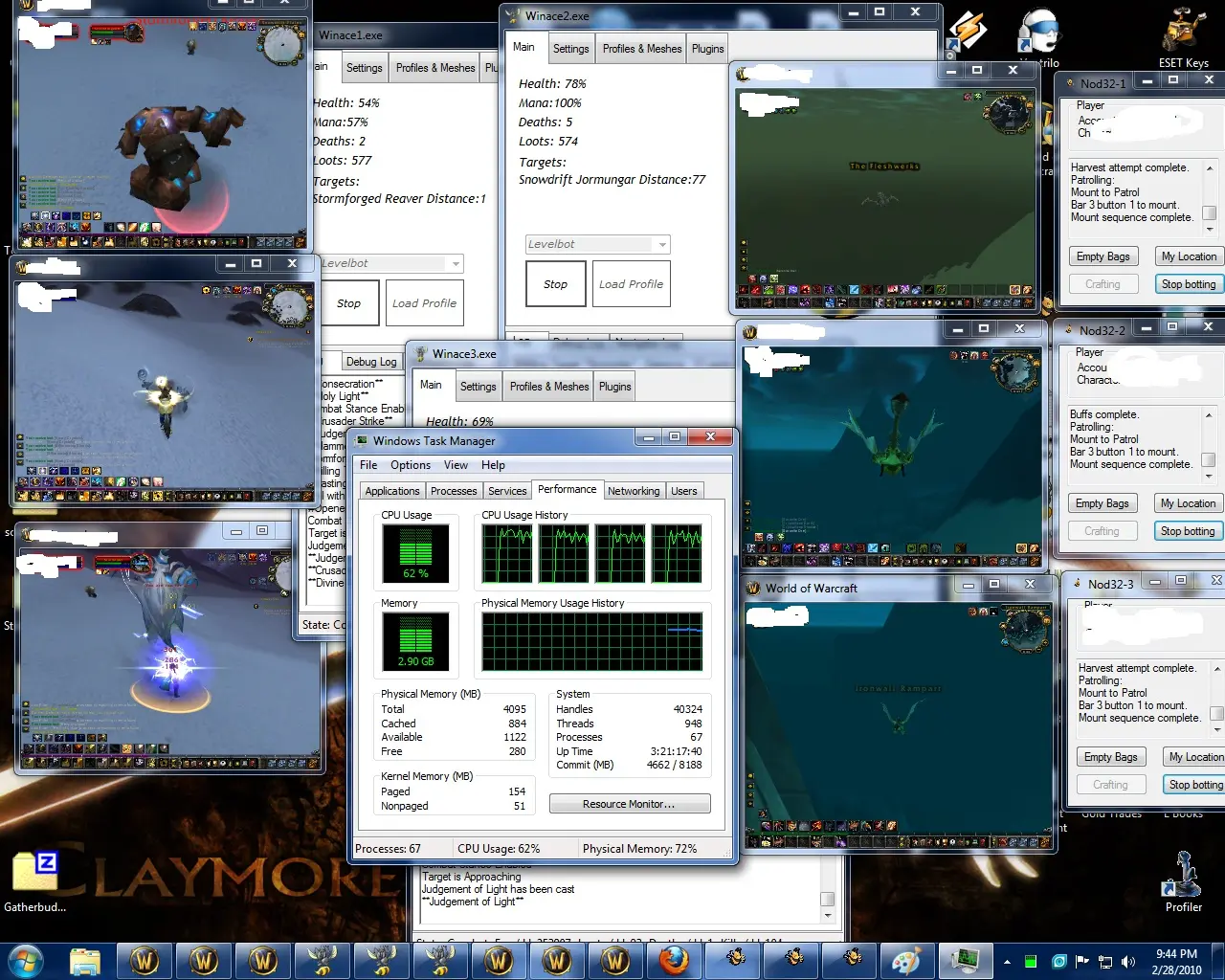Launch the Ventrilo headset shortcut
Image resolution: width=1225 pixels, height=980 pixels.
[1039, 36]
